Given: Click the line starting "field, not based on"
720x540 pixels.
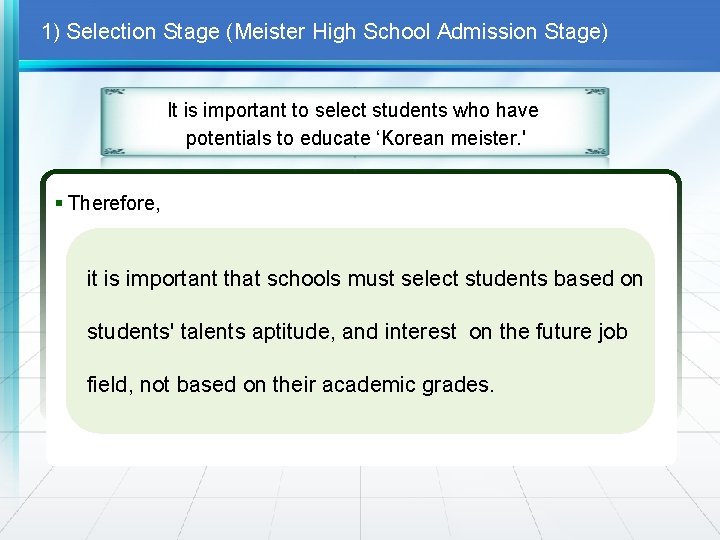Looking at the screenshot, I should coord(290,383).
